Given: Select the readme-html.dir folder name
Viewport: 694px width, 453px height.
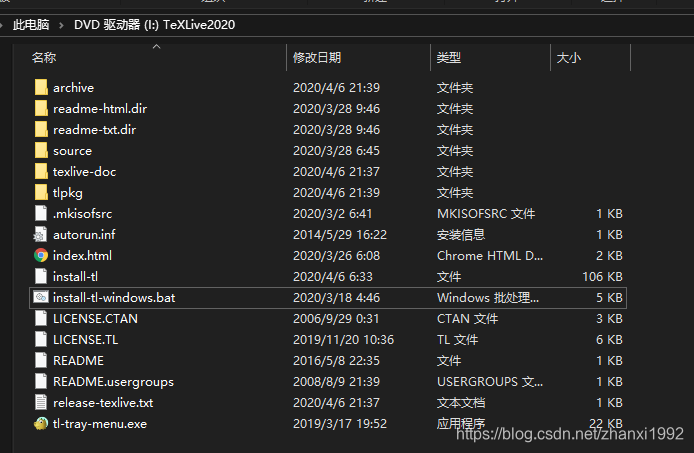Looking at the screenshot, I should [x=100, y=108].
